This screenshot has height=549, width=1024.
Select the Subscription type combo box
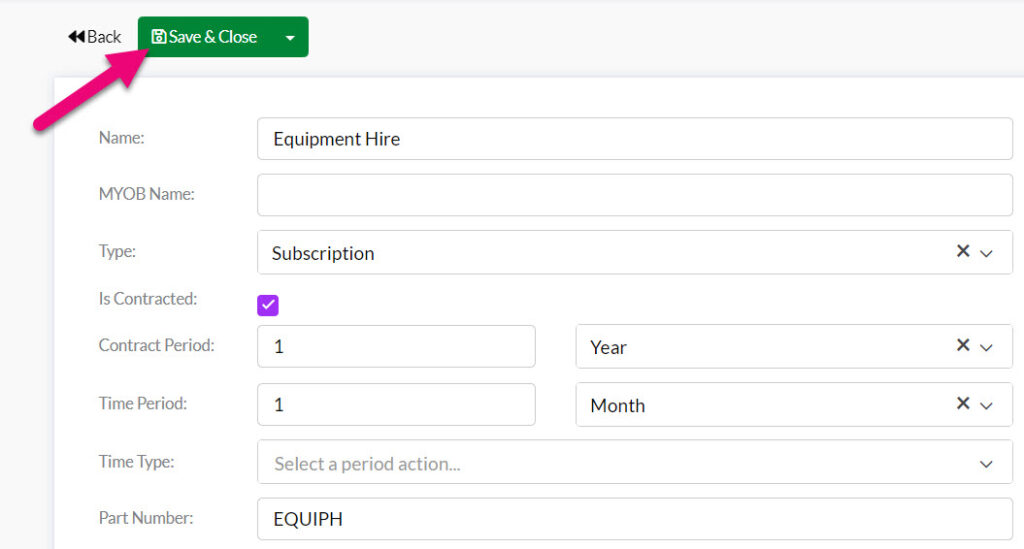pos(635,252)
